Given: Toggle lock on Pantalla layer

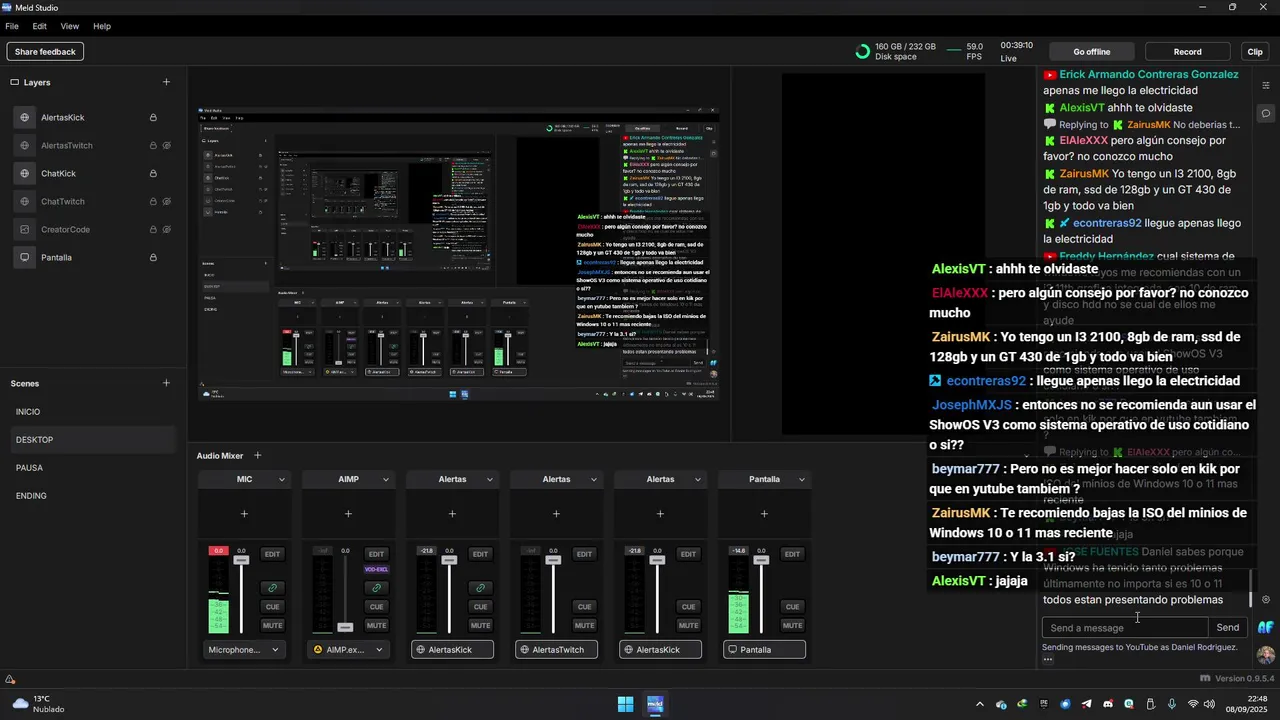Looking at the screenshot, I should click(x=153, y=258).
